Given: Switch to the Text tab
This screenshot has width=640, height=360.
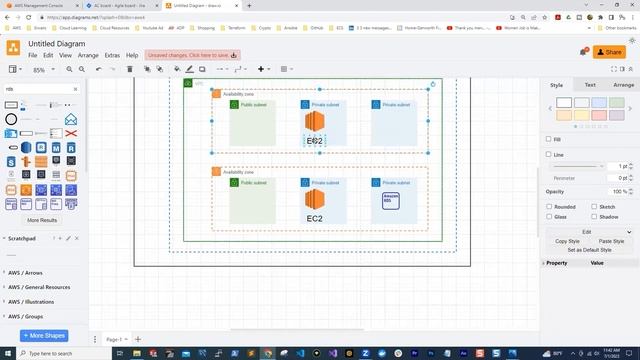Looking at the screenshot, I should click(590, 85).
